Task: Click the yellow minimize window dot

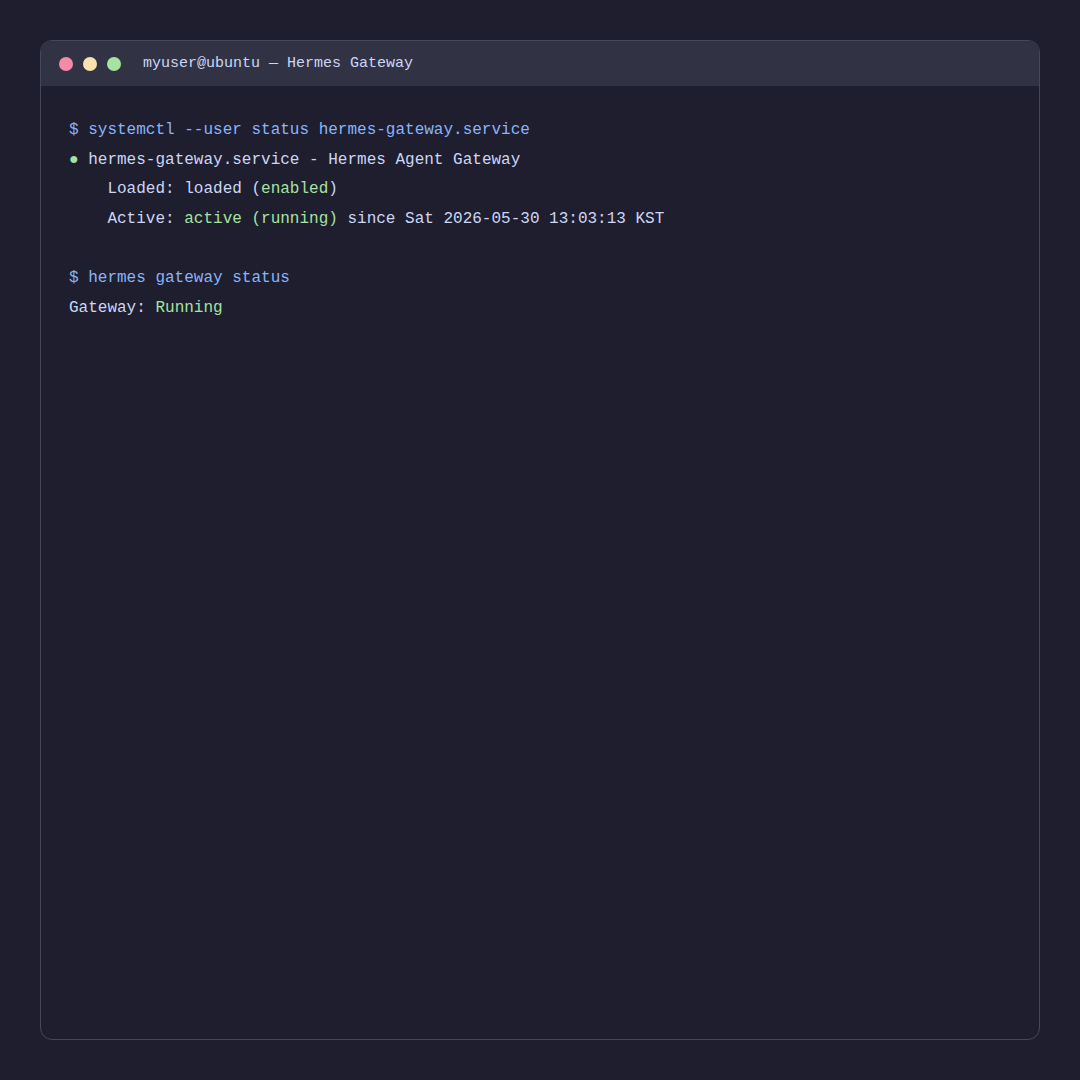Action: 90,64
